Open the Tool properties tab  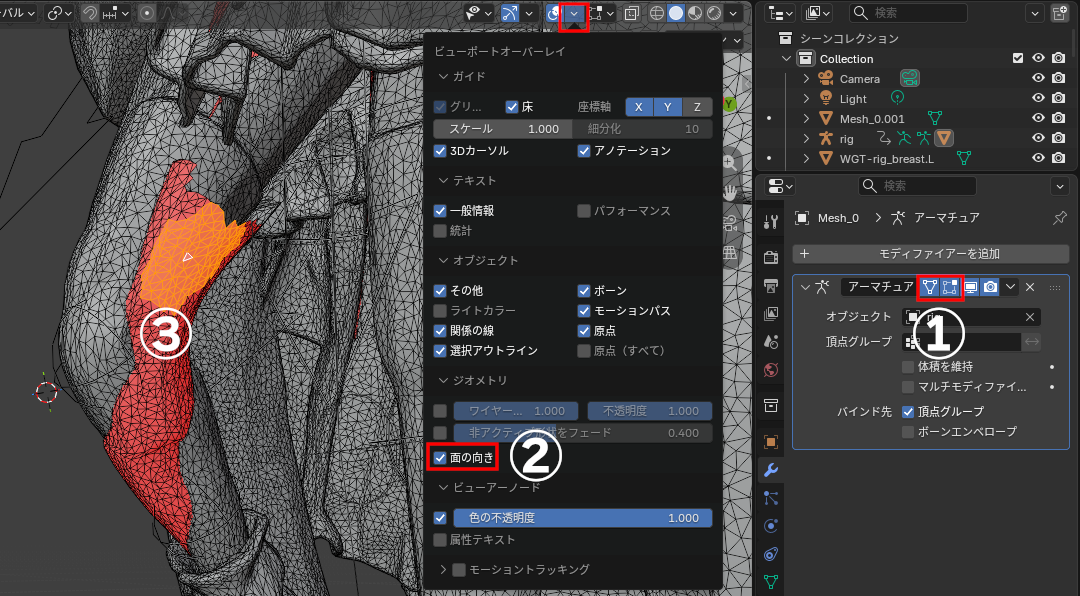[x=771, y=222]
